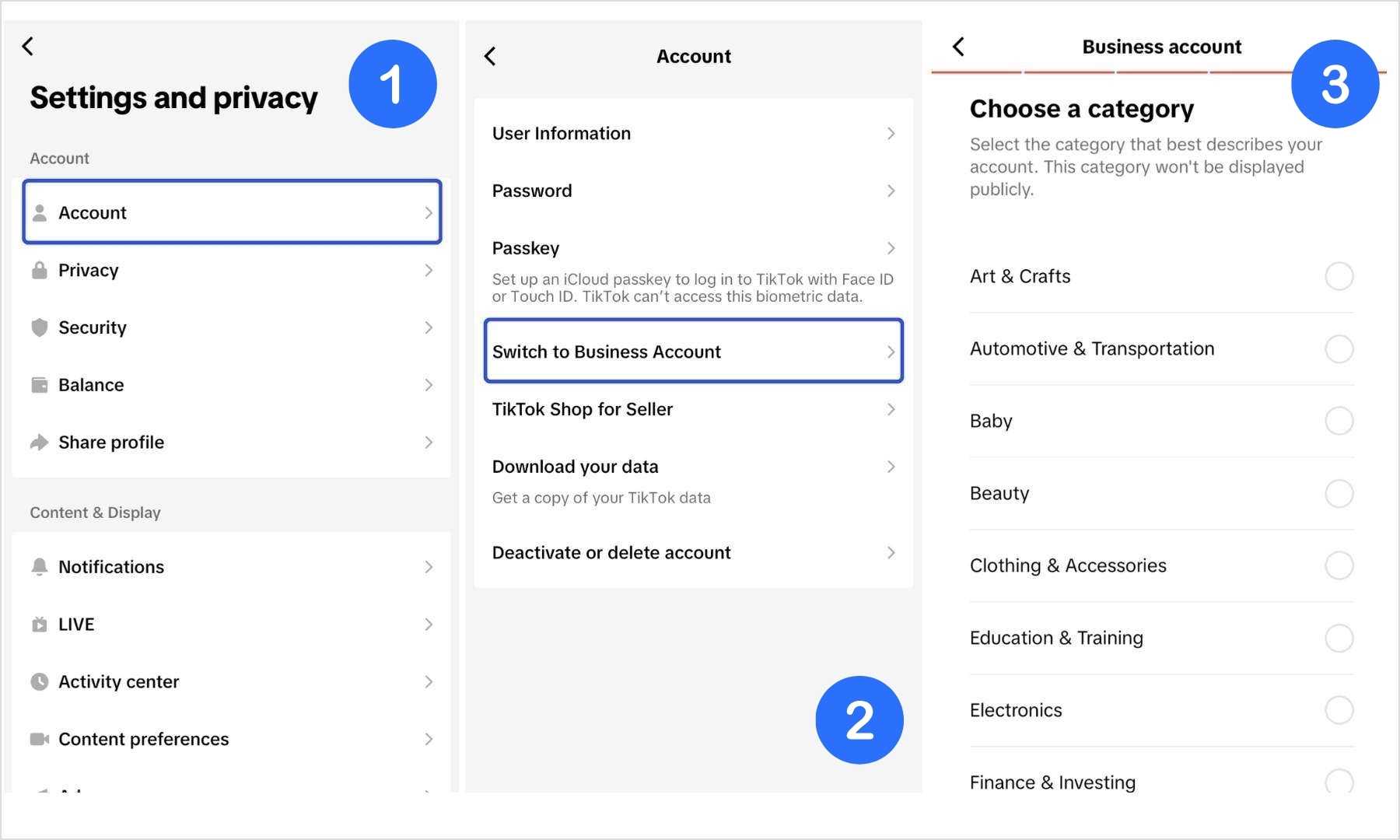The width and height of the screenshot is (1400, 840).
Task: Click the shield icon beside Security
Action: click(x=40, y=327)
